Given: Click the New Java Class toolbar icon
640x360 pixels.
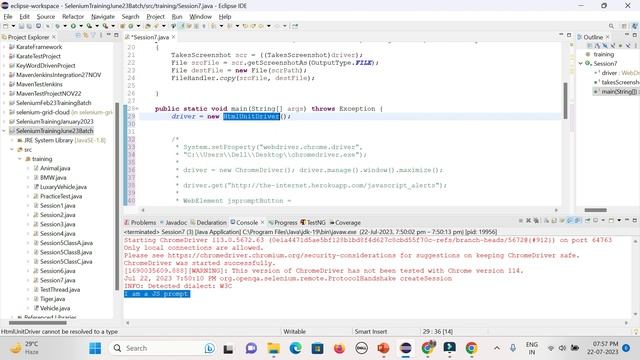Looking at the screenshot, I should 131,26.
